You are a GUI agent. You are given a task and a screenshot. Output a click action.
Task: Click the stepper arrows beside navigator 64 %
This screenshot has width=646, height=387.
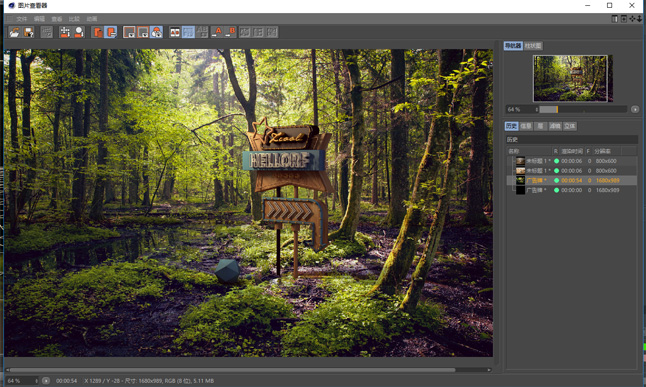click(x=537, y=109)
